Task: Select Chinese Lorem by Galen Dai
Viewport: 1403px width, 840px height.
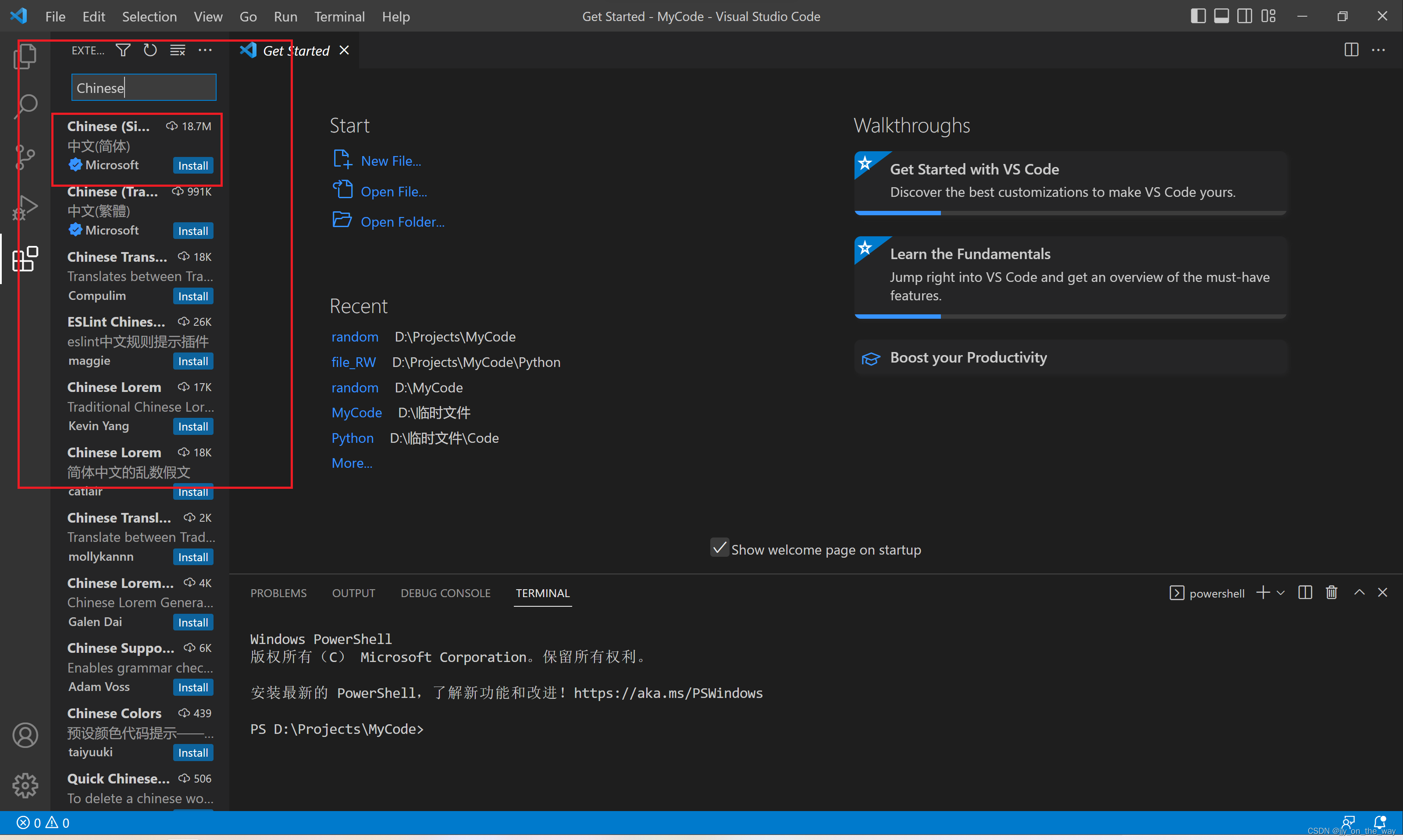Action: pos(140,602)
